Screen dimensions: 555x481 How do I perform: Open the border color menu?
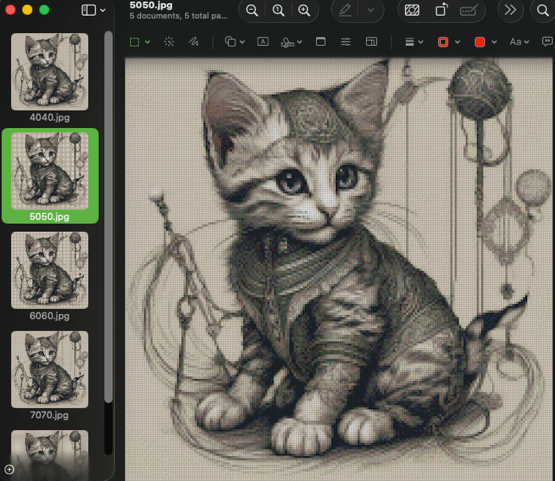[449, 42]
